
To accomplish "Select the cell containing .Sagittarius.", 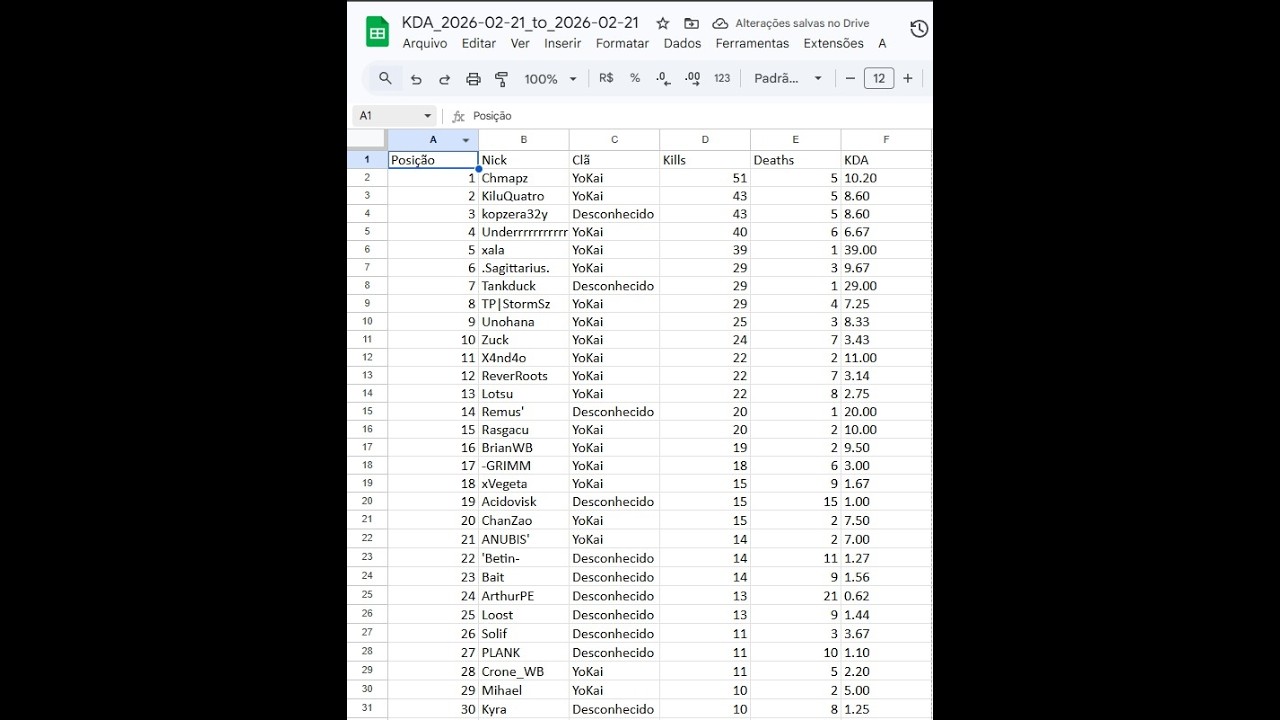I will pos(523,268).
